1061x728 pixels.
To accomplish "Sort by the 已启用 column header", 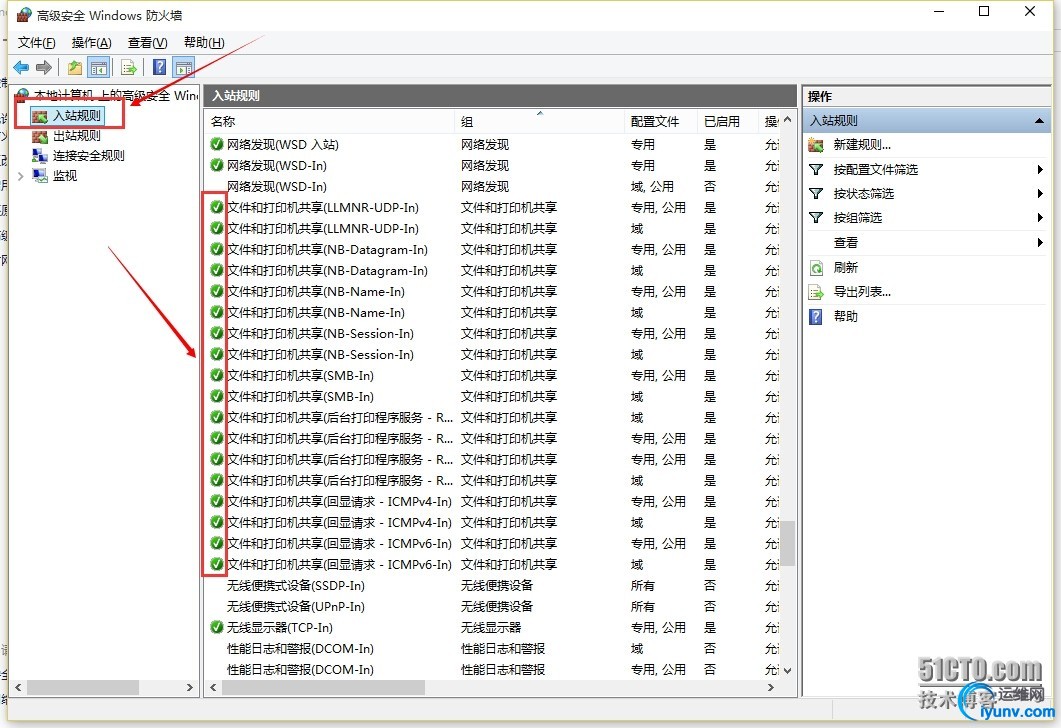I will coord(727,122).
